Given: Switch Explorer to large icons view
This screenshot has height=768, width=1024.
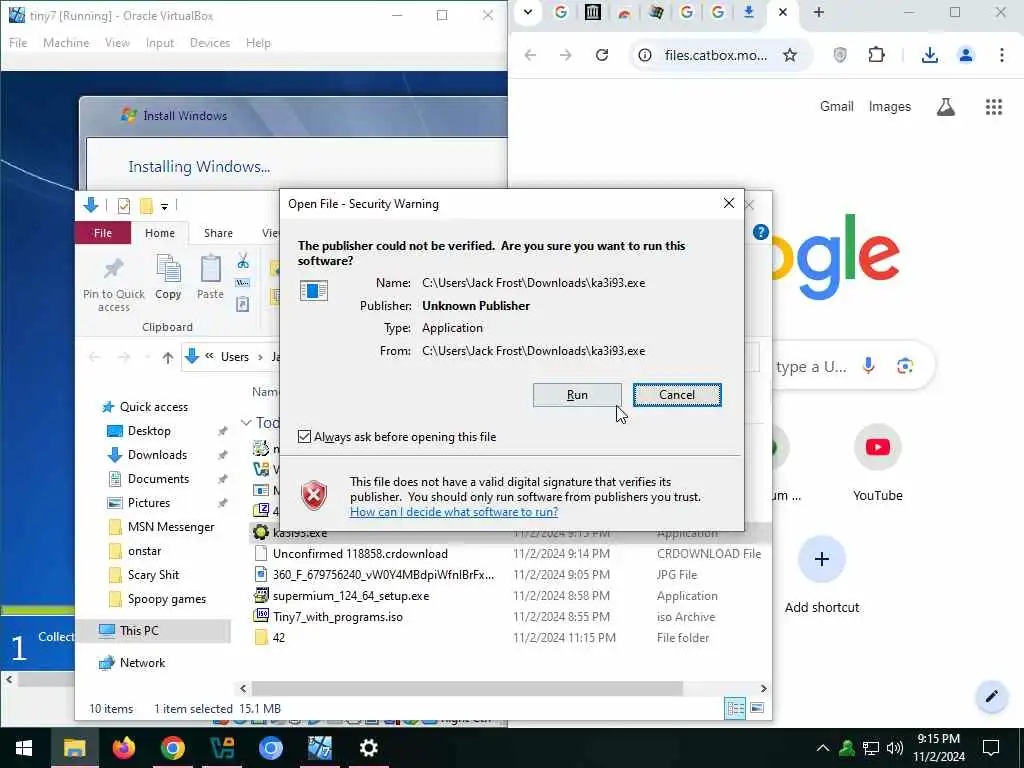Looking at the screenshot, I should tap(757, 708).
